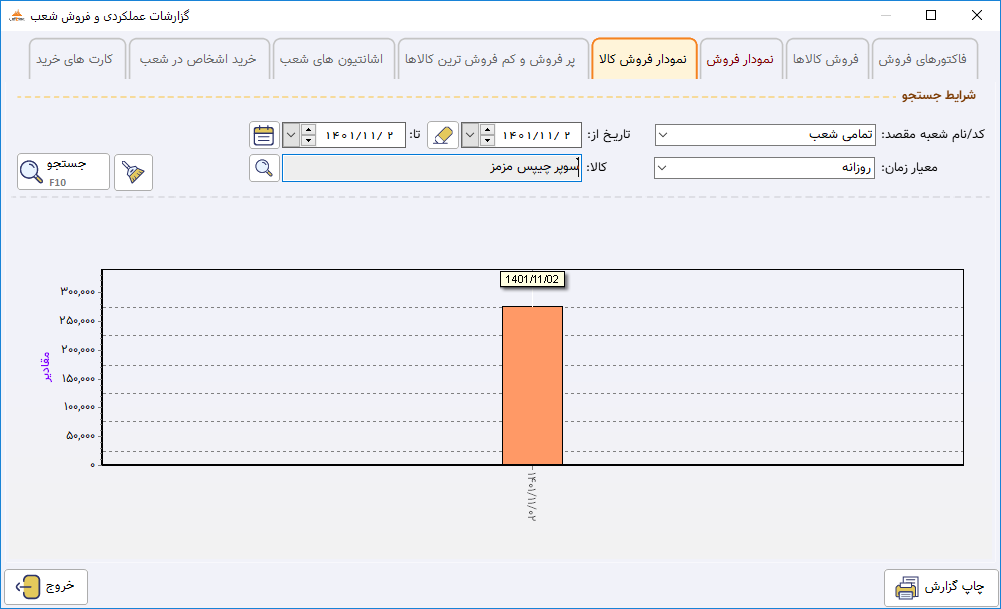Expand the destination branch dropdown
Viewport: 1001px width, 609px height.
[663, 135]
